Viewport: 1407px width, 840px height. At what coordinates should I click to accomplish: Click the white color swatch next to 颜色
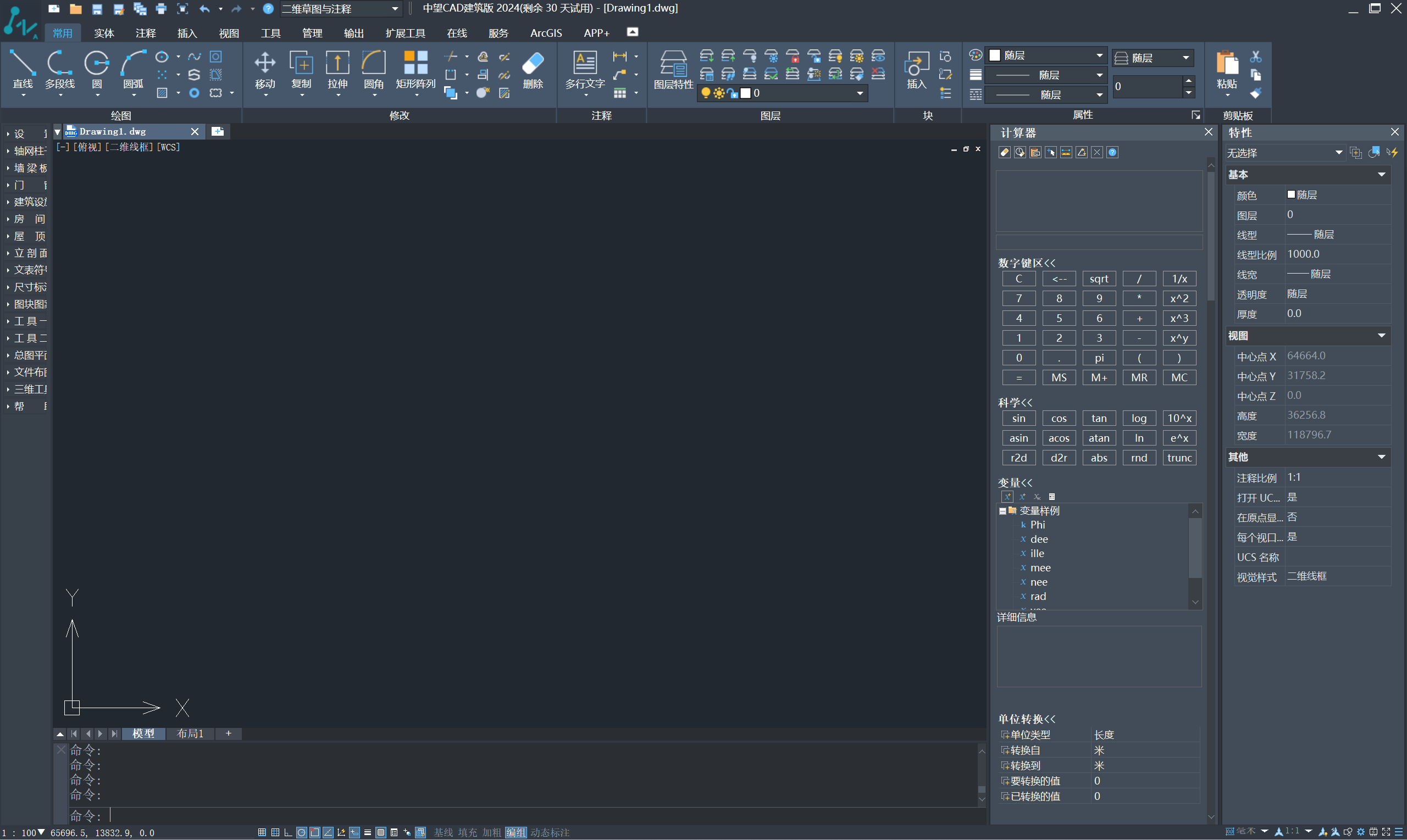[1291, 194]
